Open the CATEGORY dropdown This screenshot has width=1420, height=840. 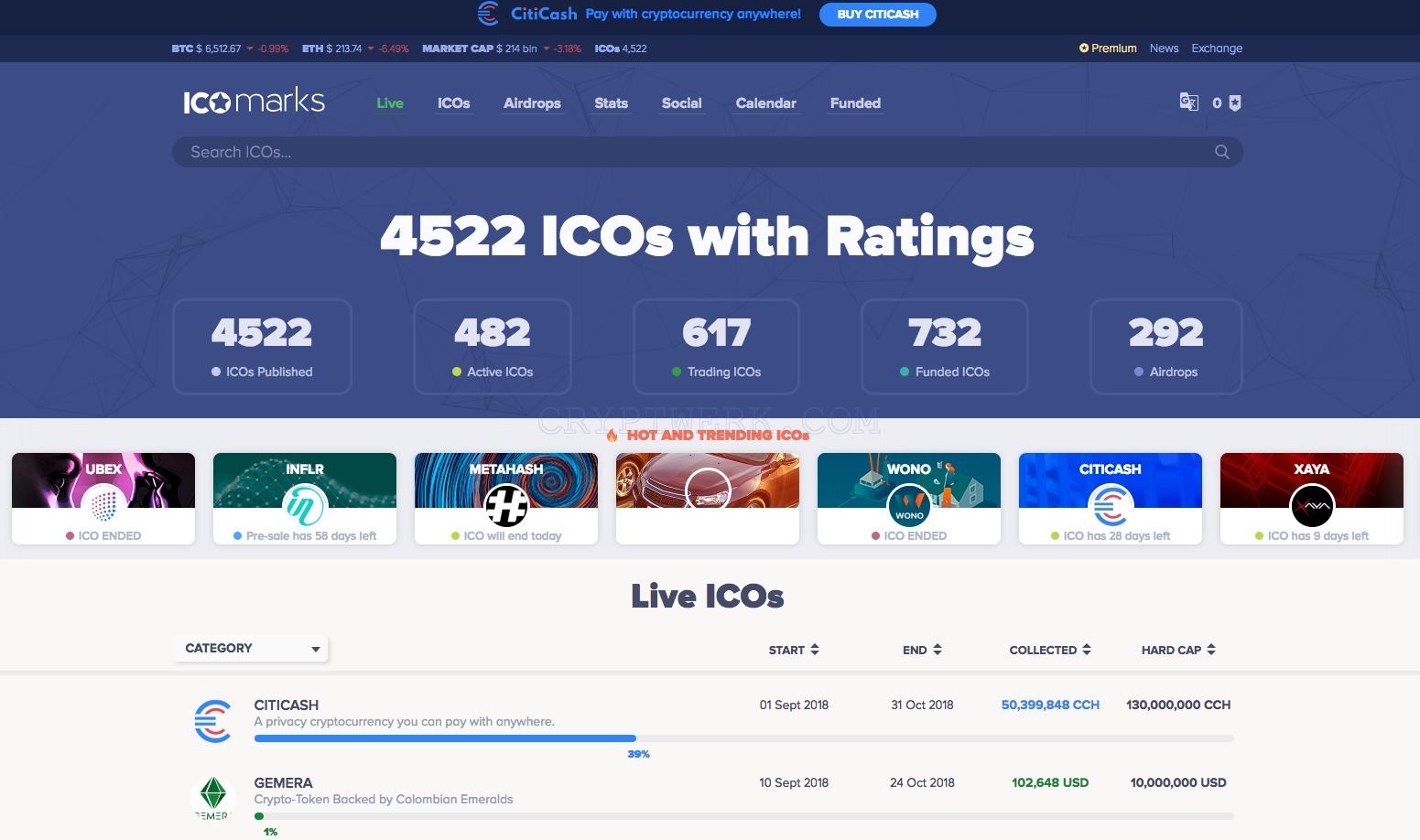pyautogui.click(x=250, y=648)
